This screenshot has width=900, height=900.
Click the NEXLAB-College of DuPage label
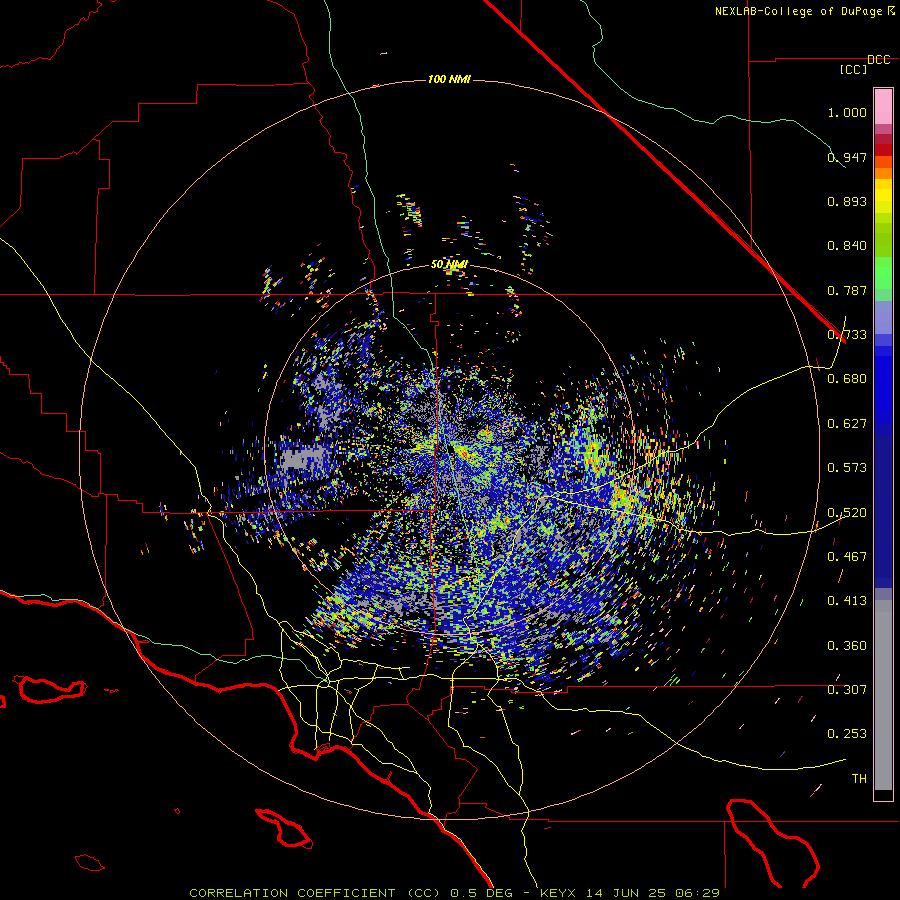click(x=800, y=11)
